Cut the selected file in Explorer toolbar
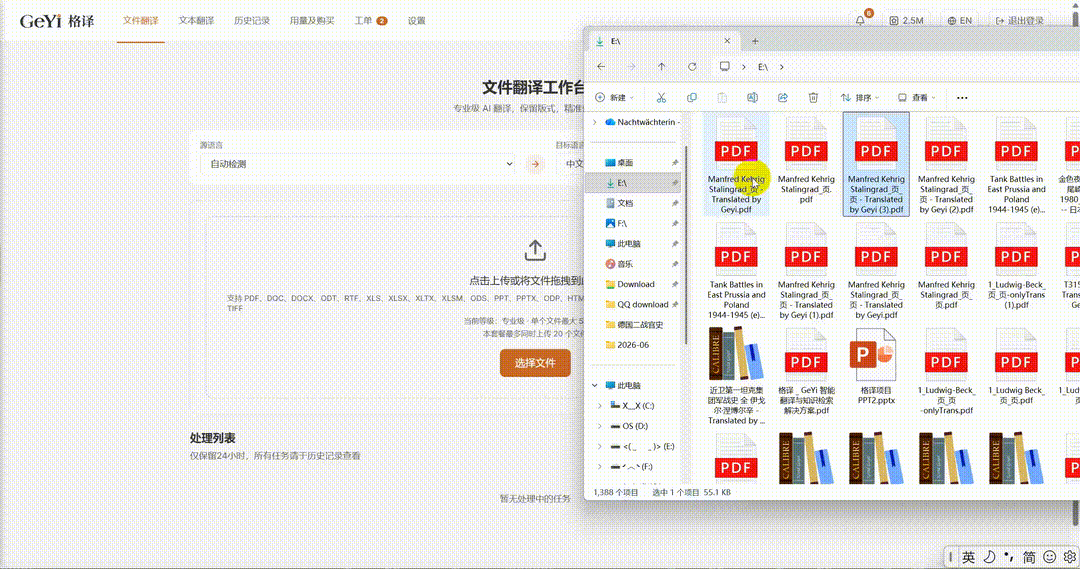 [661, 98]
